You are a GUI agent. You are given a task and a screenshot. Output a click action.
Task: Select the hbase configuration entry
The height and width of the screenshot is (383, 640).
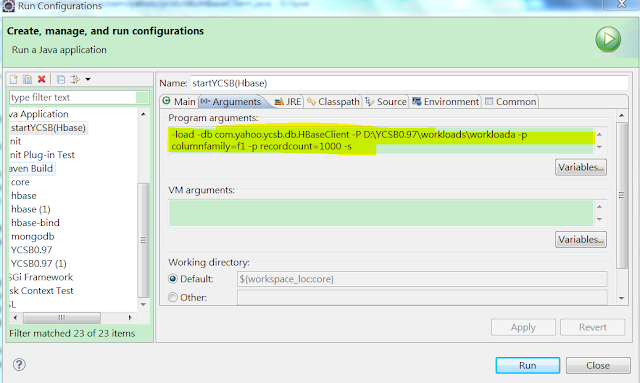pyautogui.click(x=24, y=196)
